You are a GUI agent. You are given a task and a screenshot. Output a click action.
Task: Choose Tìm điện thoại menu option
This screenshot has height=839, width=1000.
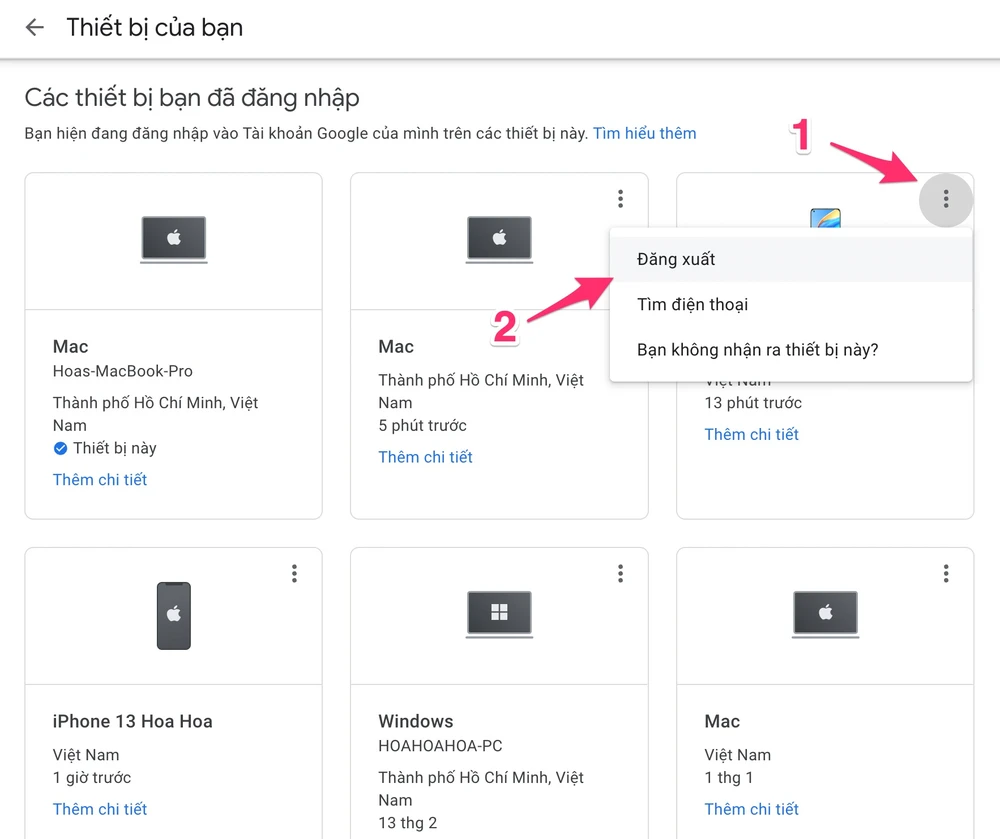(692, 304)
